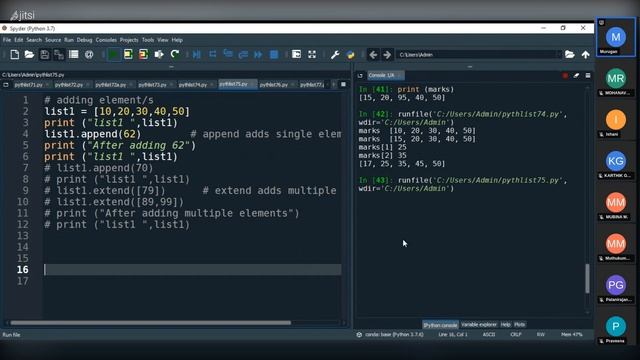Start debugging the file
Screen dimensions: 640x360
197,54
